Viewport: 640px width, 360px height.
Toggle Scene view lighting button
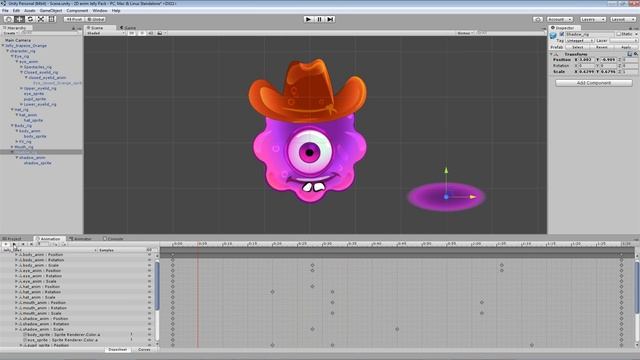click(x=142, y=33)
